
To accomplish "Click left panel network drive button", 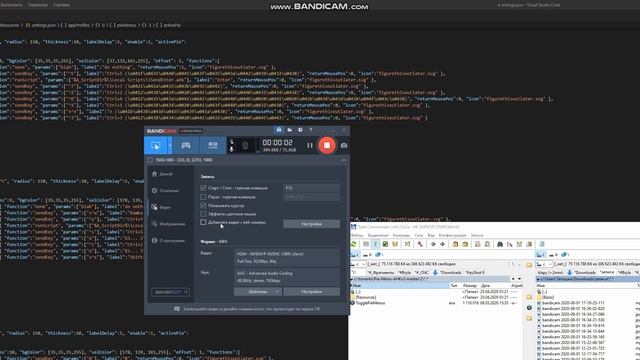I will point(379,254).
